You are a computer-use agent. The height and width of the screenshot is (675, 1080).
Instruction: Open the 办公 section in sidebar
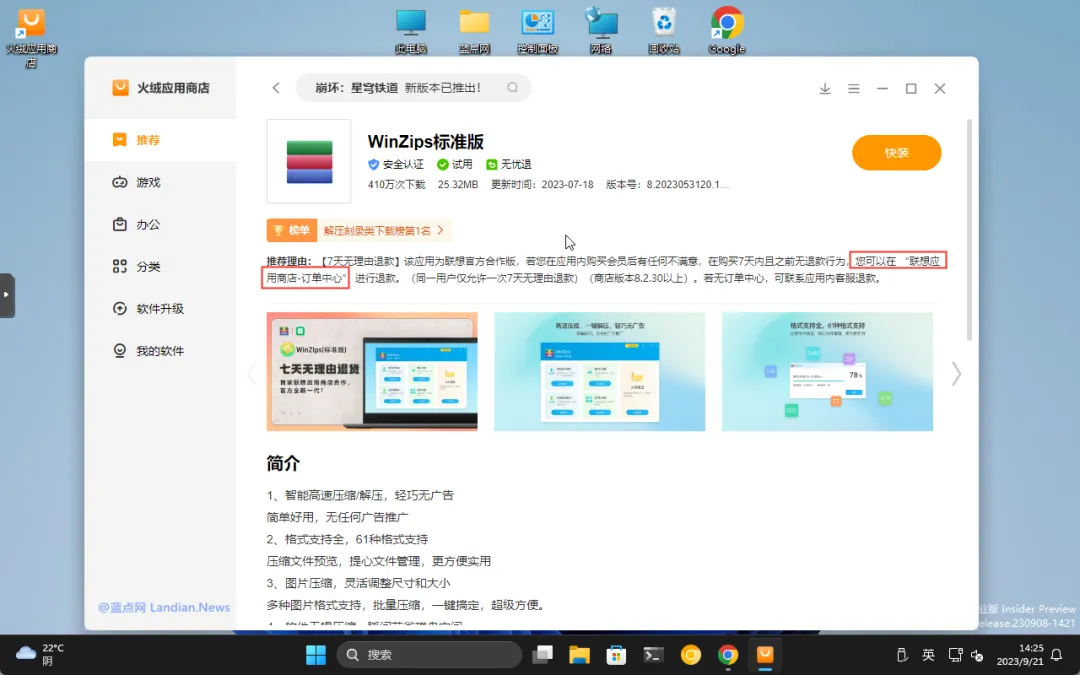click(160, 225)
